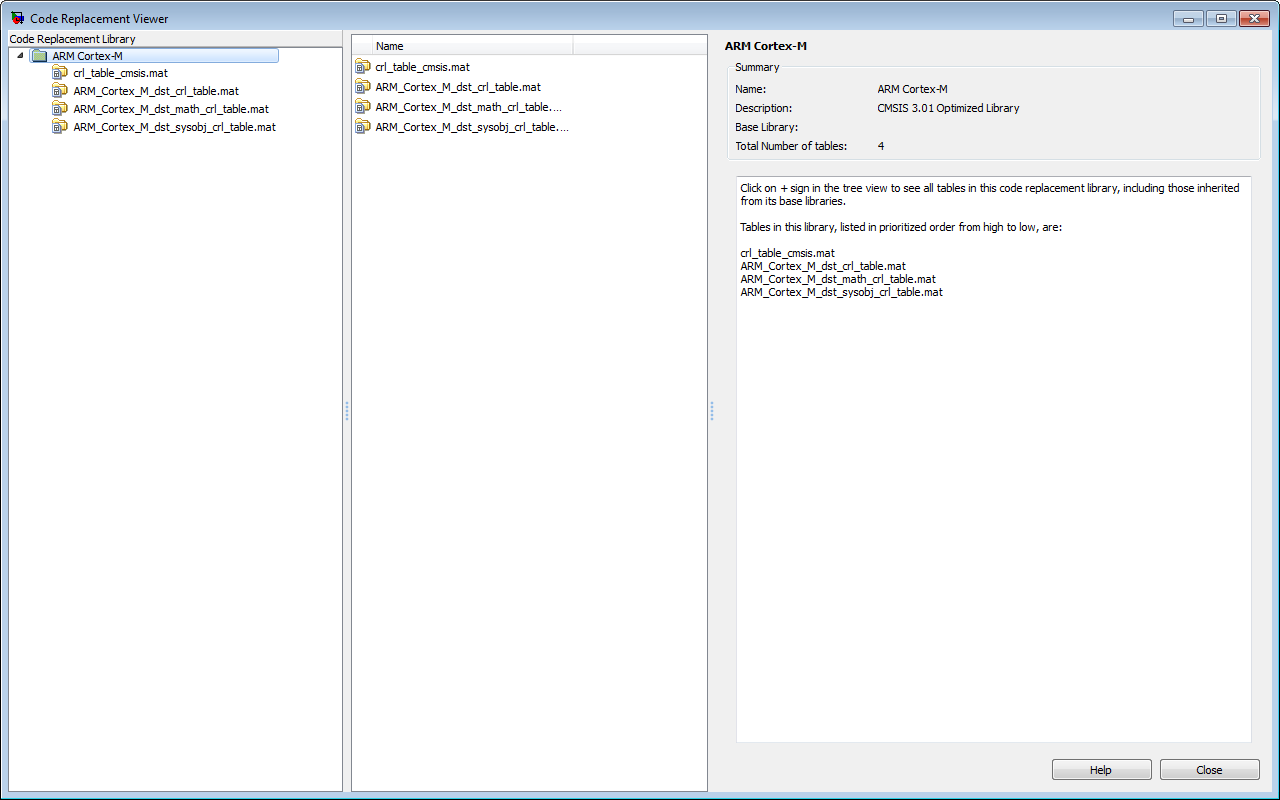Image resolution: width=1280 pixels, height=800 pixels.
Task: Select ARM_Cortex_M_dst_math_crl_table text in the Name list
Action: [469, 107]
